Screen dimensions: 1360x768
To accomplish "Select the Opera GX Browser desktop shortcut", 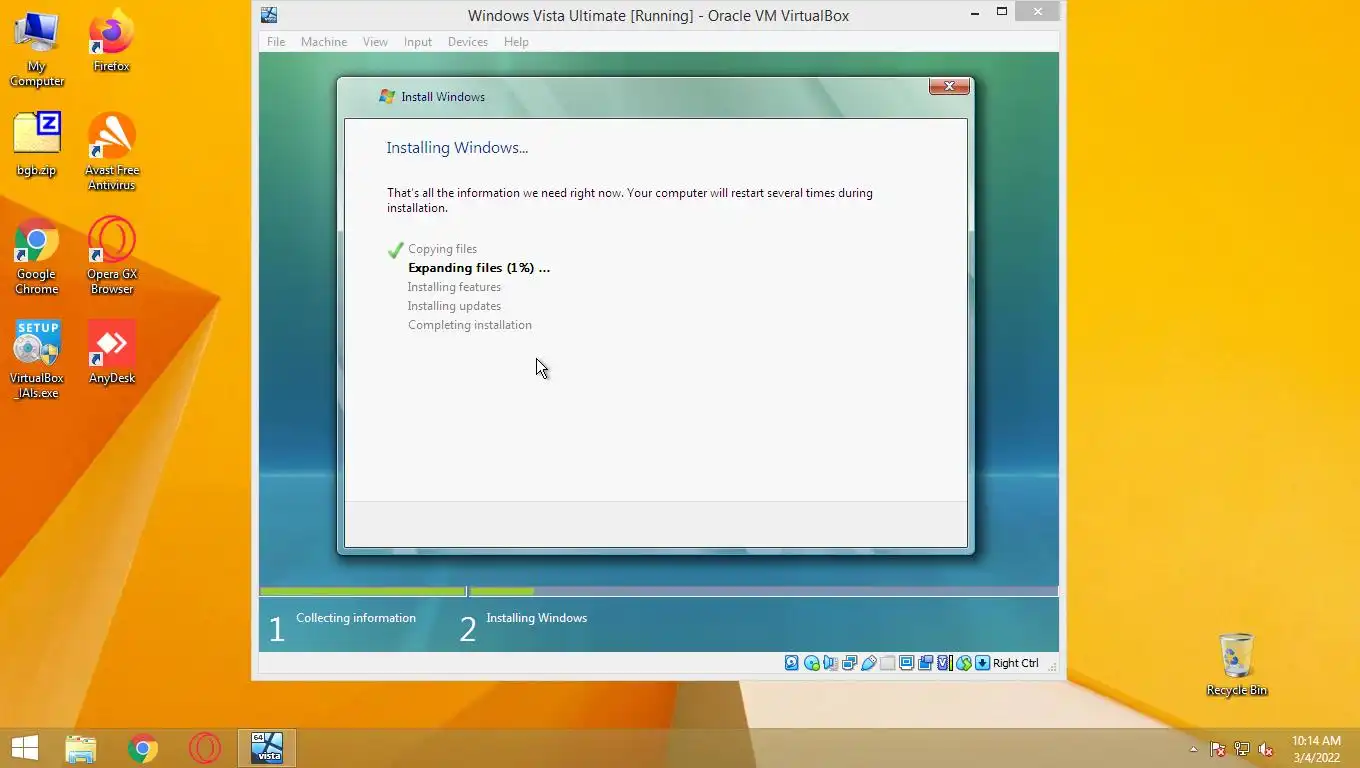I will [111, 256].
